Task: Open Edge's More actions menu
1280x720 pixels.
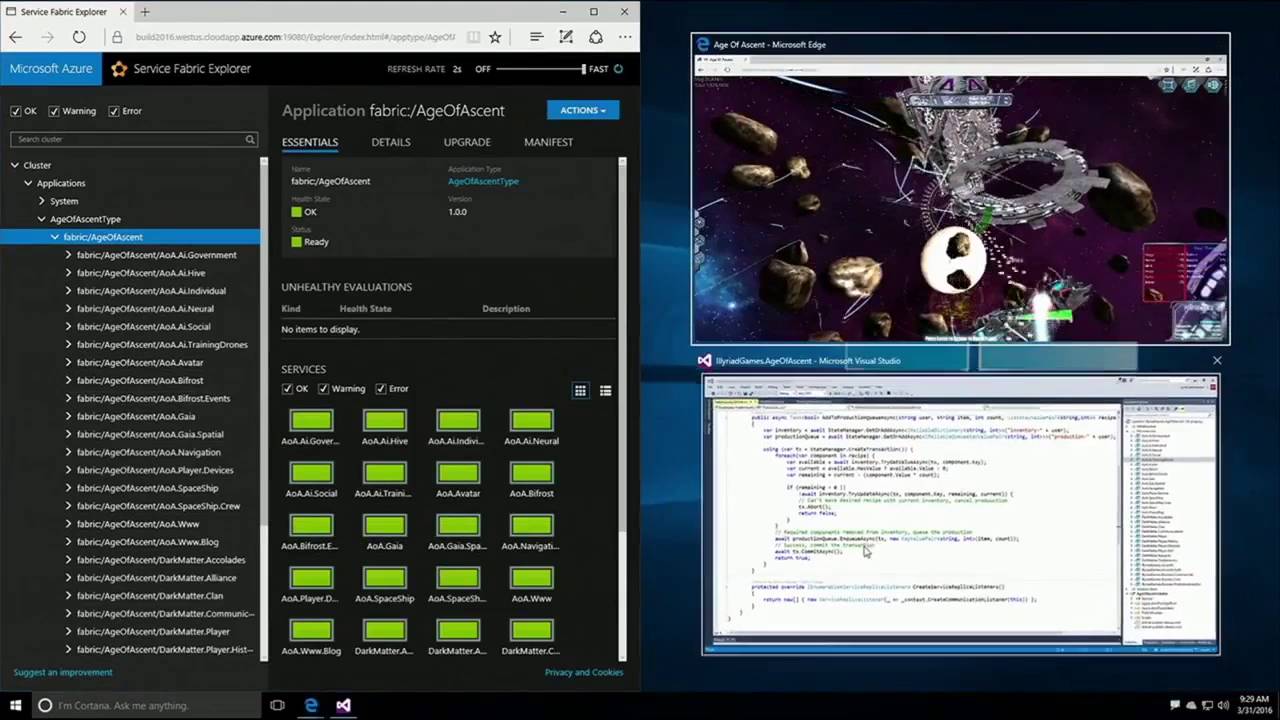Action: point(624,37)
